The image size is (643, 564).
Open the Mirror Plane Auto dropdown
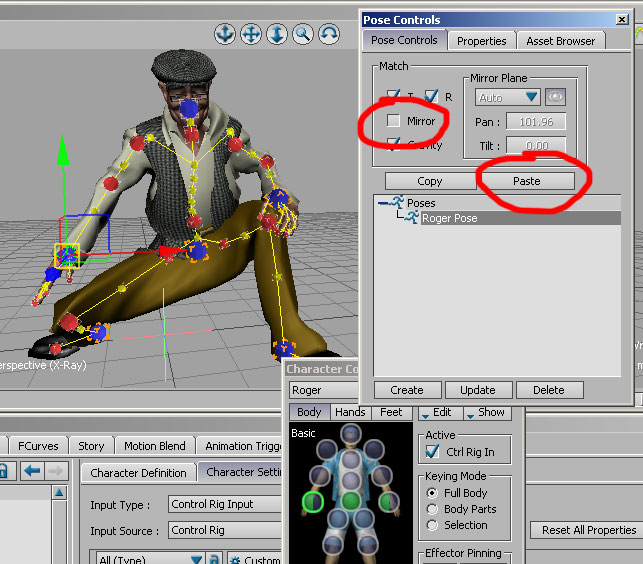click(x=508, y=97)
